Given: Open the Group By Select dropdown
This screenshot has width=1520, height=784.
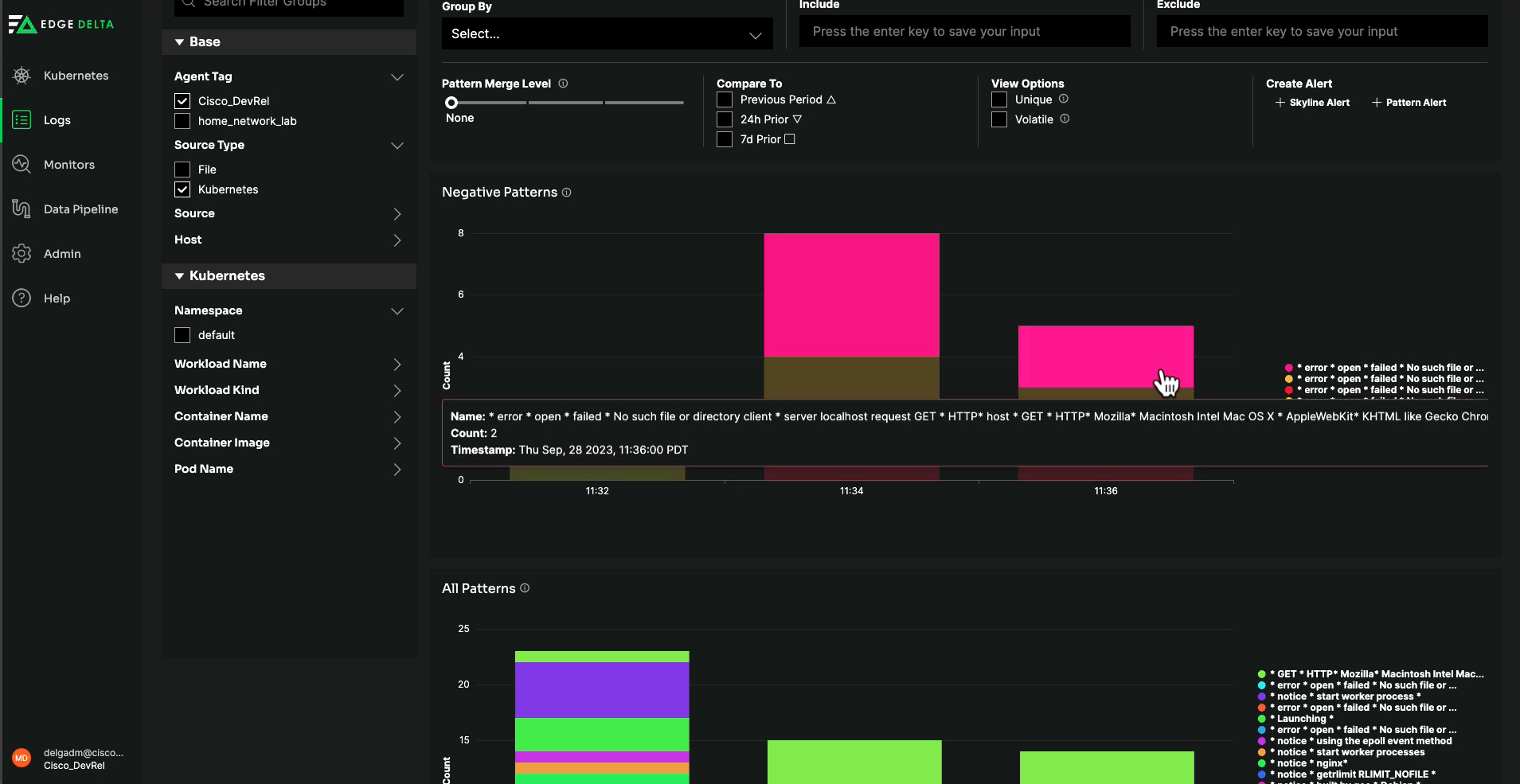Looking at the screenshot, I should (607, 34).
